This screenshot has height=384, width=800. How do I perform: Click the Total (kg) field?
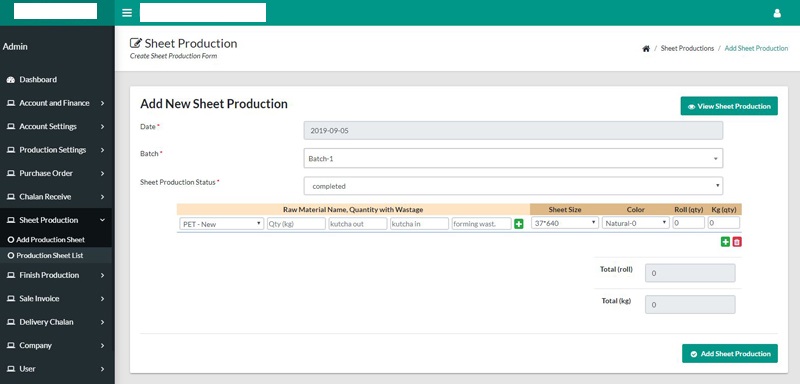(x=690, y=304)
